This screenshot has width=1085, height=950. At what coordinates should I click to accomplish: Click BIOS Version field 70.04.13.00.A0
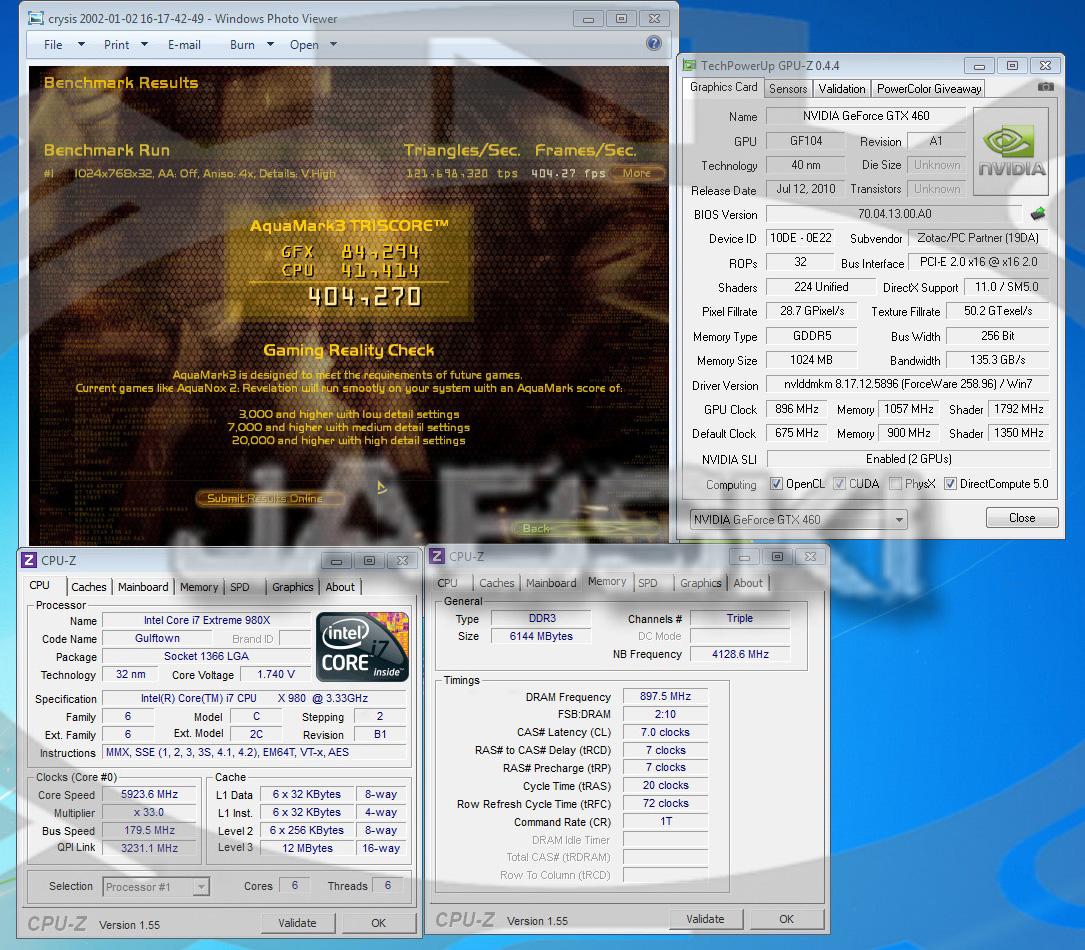[895, 214]
